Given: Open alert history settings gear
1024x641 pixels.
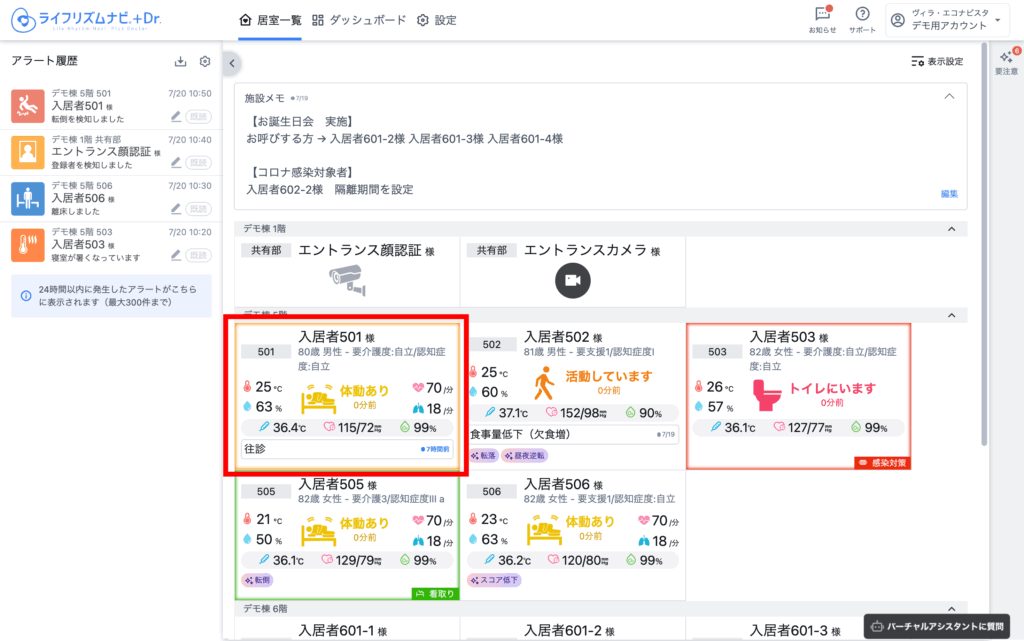Looking at the screenshot, I should pyautogui.click(x=205, y=62).
